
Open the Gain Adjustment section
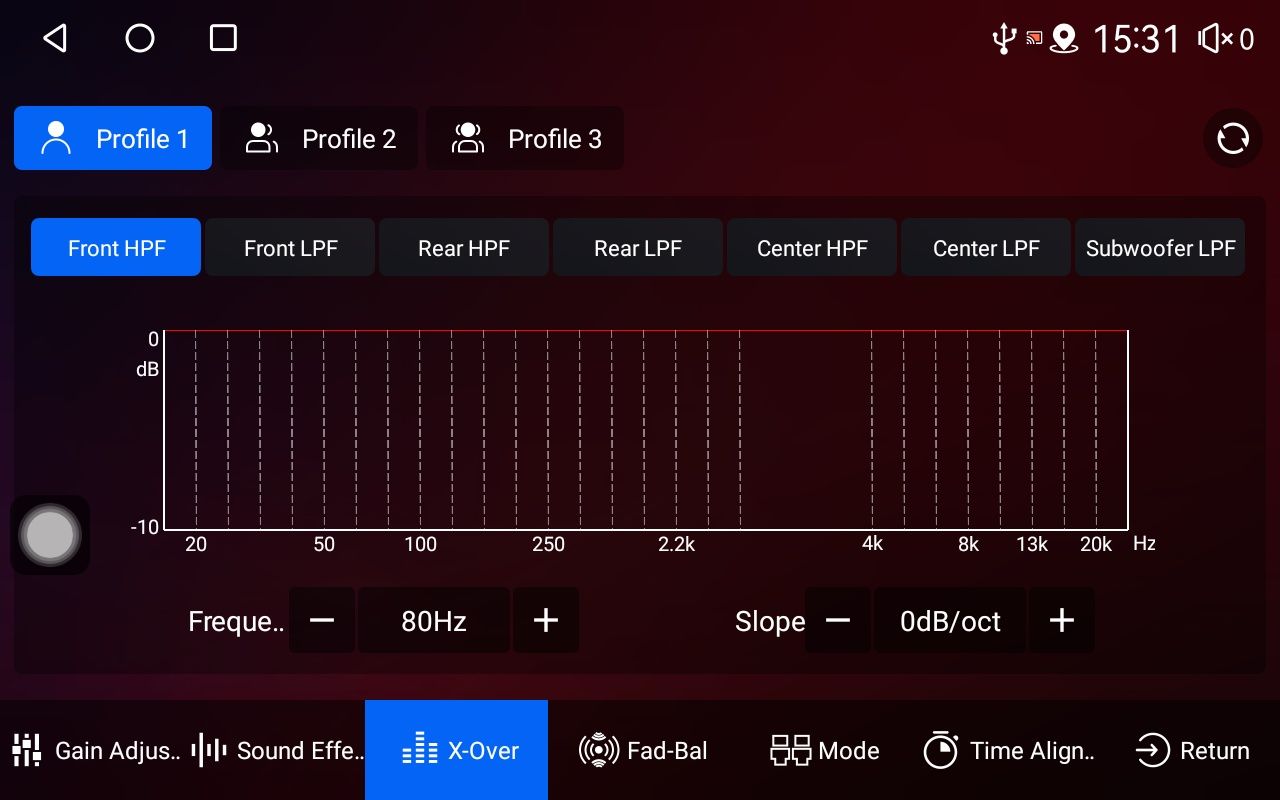[96, 750]
